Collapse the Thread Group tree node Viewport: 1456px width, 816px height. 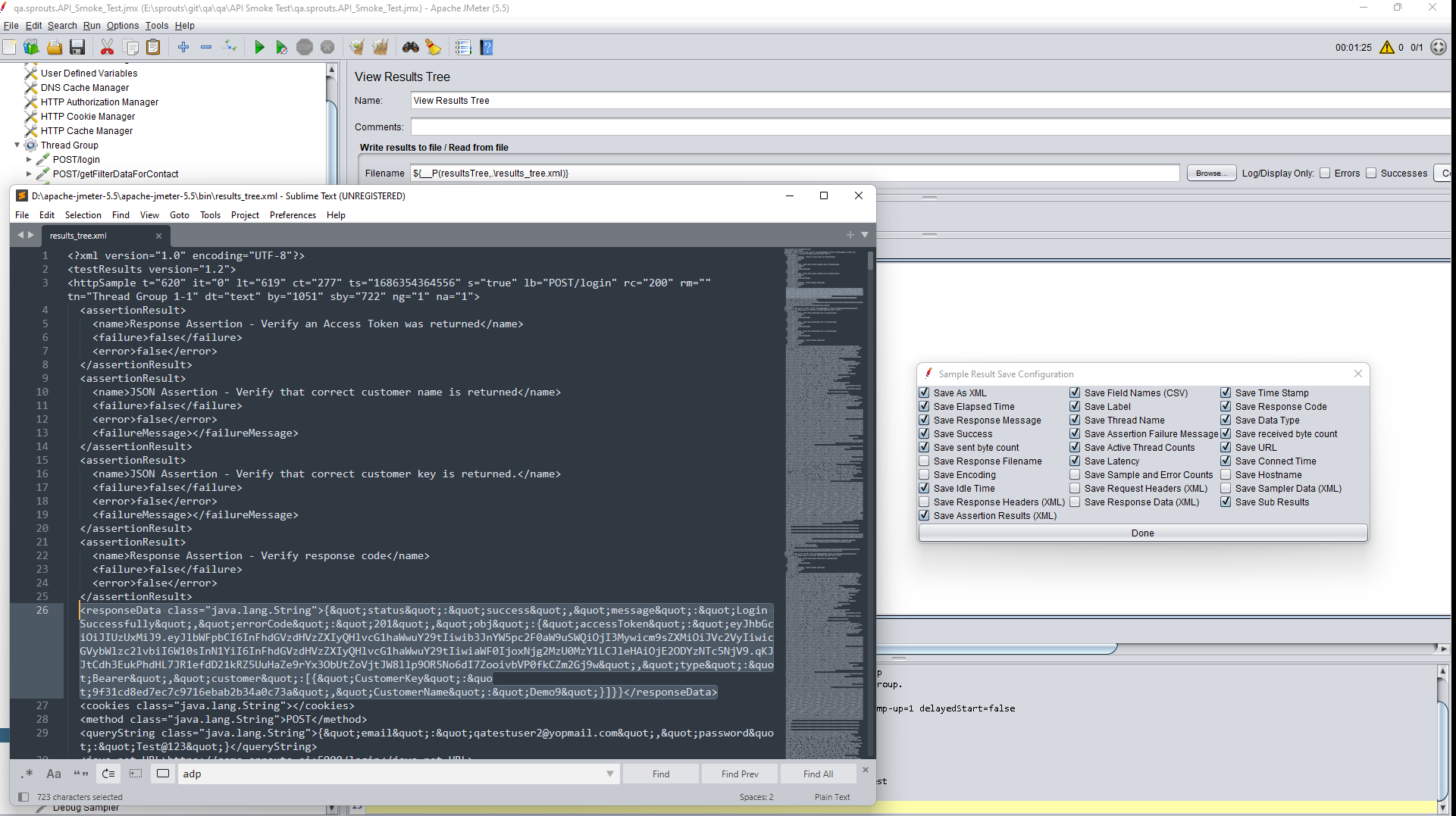pyautogui.click(x=17, y=145)
